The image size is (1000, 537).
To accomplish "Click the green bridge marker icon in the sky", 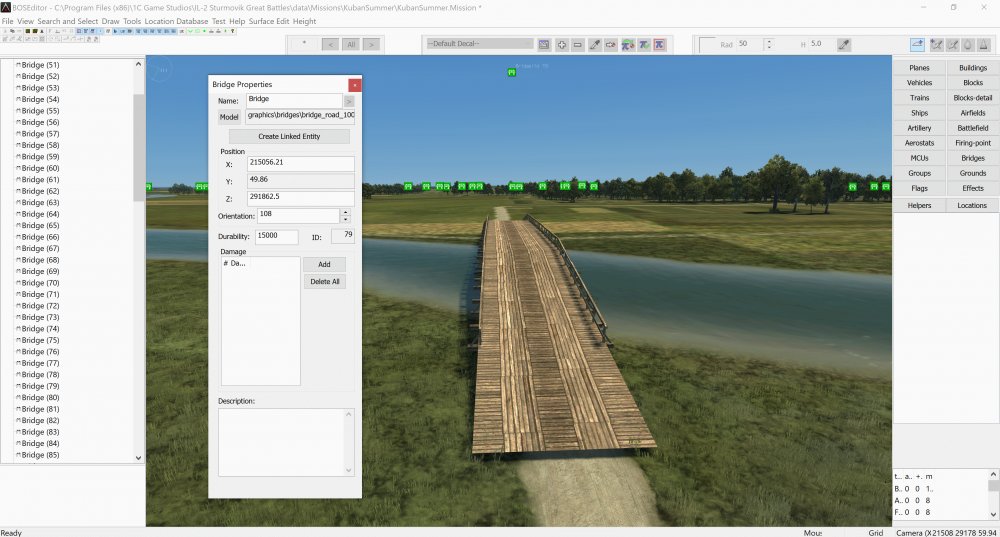I will [x=512, y=72].
